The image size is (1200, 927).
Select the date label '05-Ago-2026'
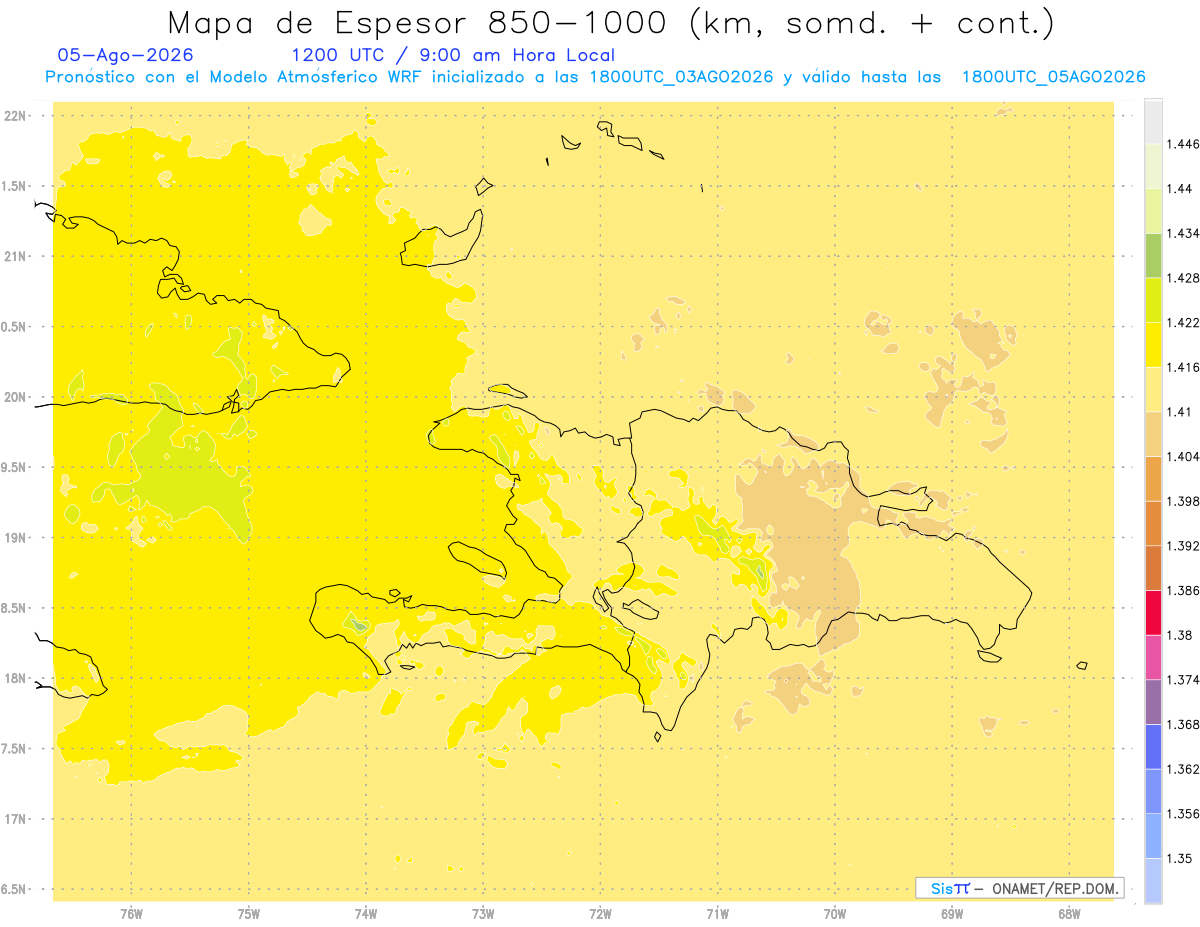tap(125, 56)
